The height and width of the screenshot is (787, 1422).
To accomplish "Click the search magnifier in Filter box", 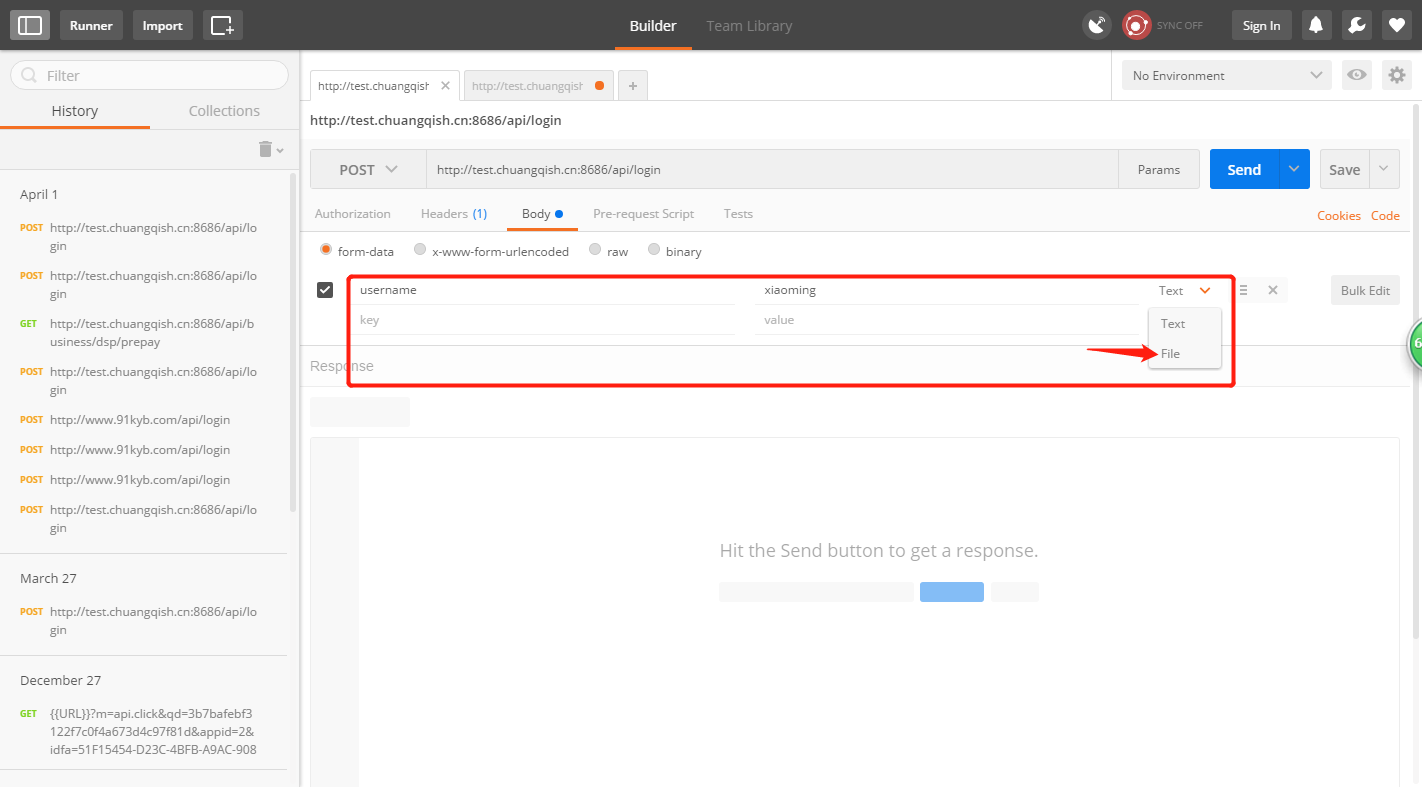I will (29, 76).
